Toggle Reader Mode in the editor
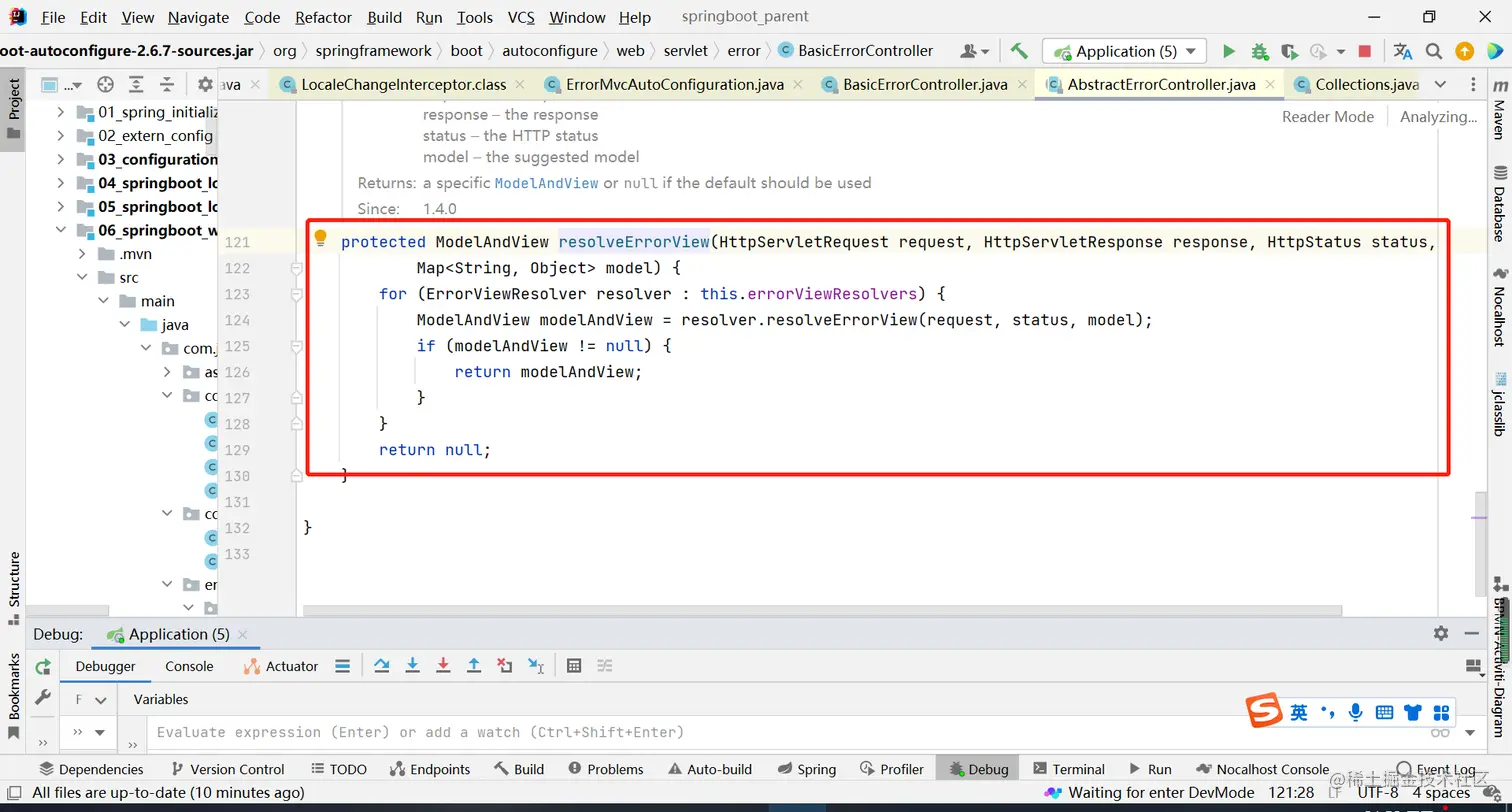Screen dimensions: 1512x812 [x=1328, y=117]
